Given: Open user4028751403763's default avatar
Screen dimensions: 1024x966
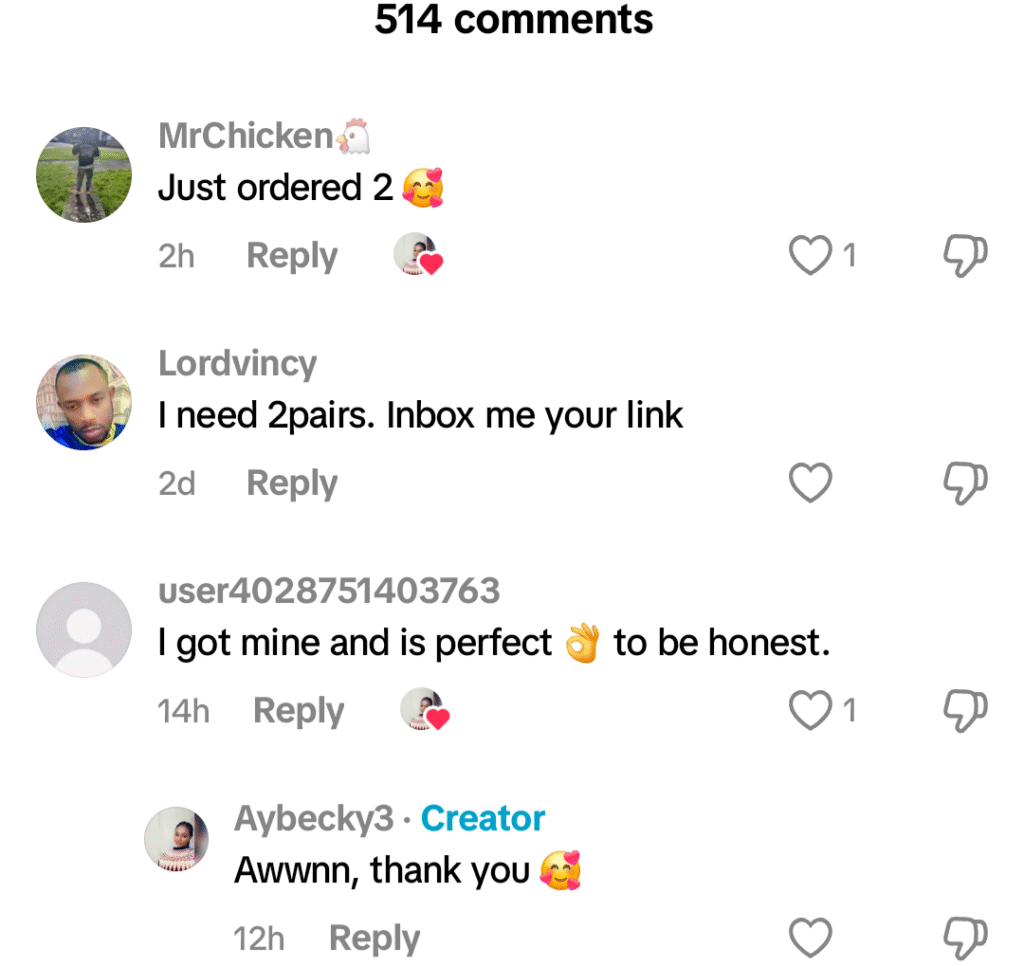Looking at the screenshot, I should coord(84,629).
